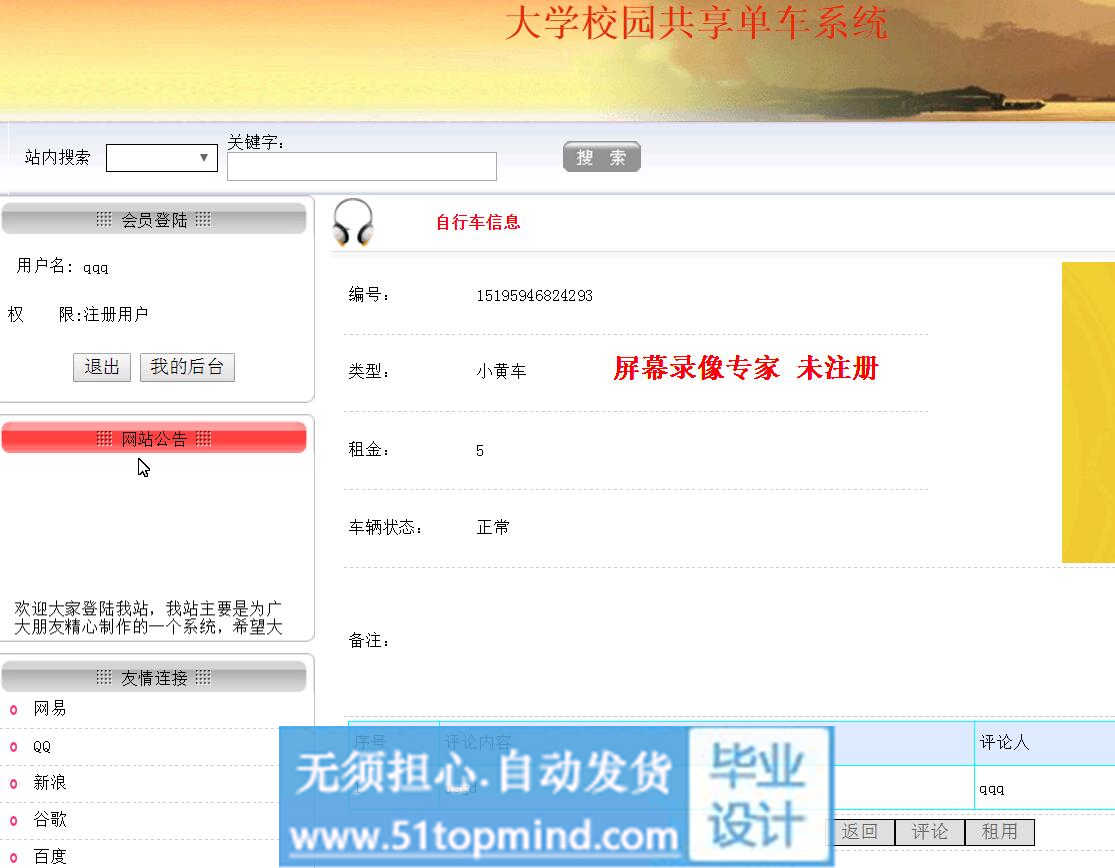Click the 欢迎大家登陆我站 announcement text
The height and width of the screenshot is (868, 1115).
[148, 617]
